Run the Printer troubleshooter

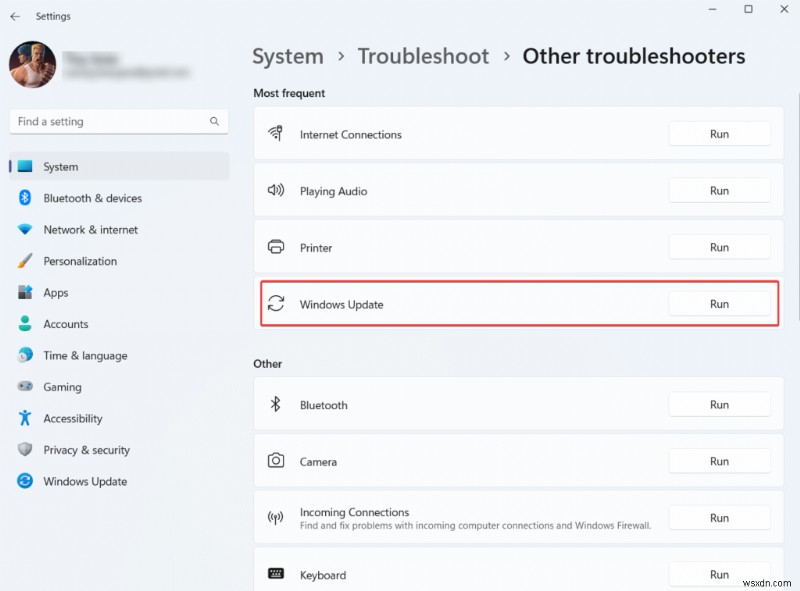click(x=719, y=247)
